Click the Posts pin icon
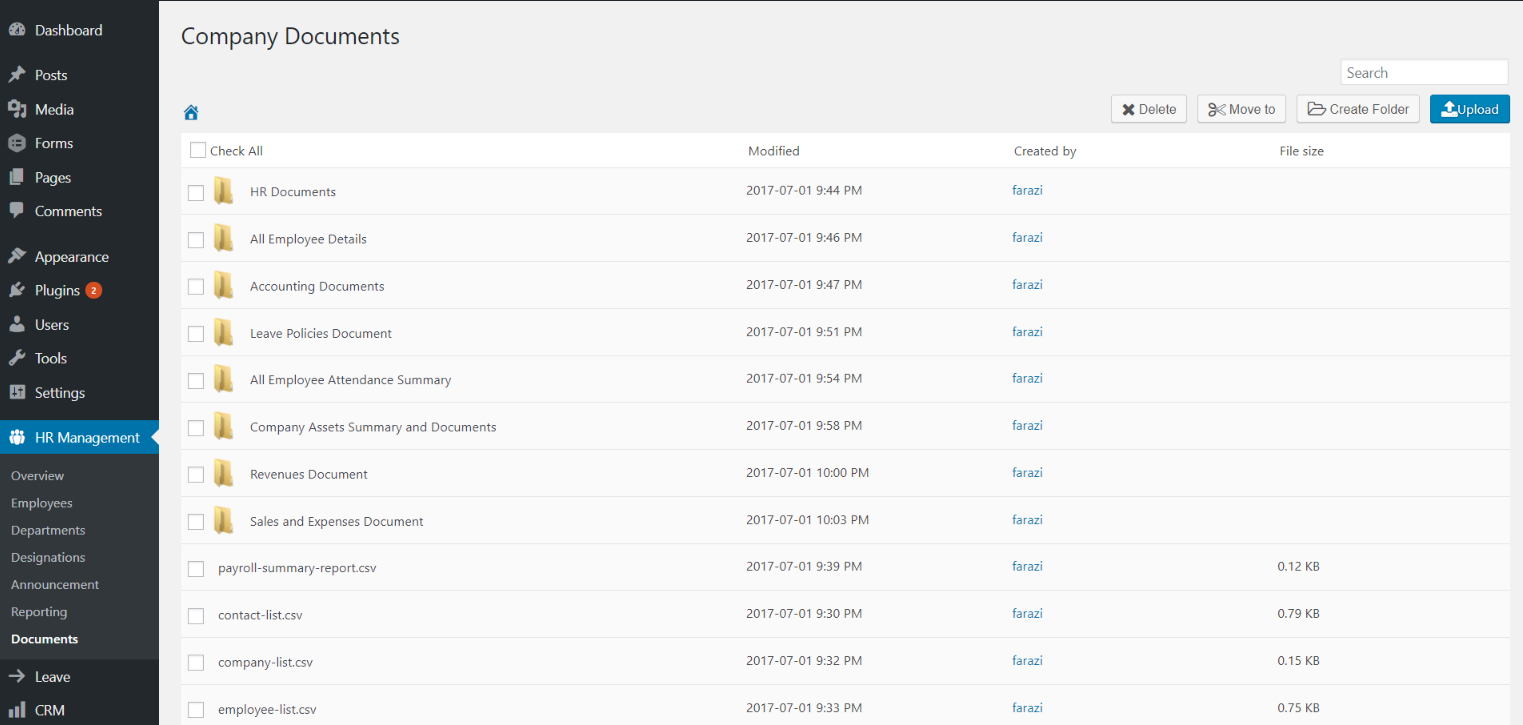The width and height of the screenshot is (1523, 725). [x=17, y=75]
